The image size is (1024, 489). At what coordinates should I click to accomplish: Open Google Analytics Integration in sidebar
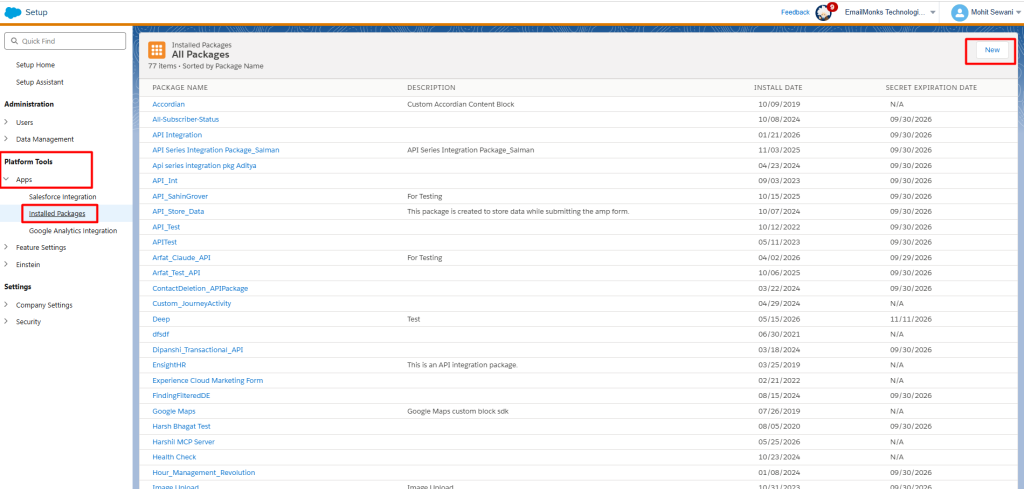[73, 230]
